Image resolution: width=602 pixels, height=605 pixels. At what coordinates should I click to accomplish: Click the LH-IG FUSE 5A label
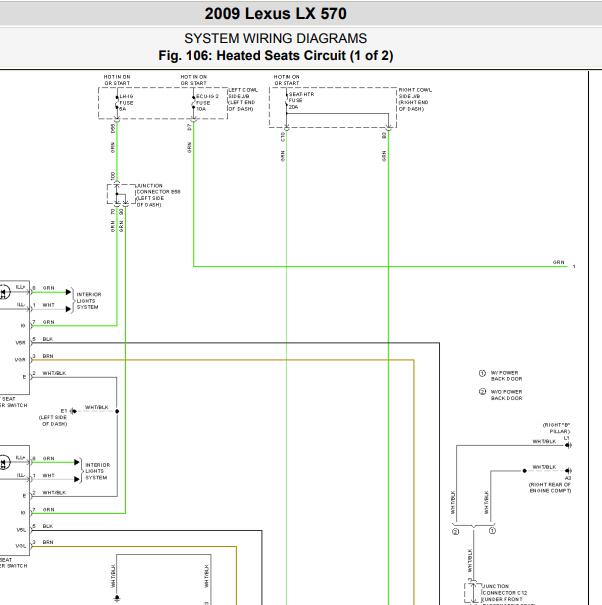click(x=126, y=103)
